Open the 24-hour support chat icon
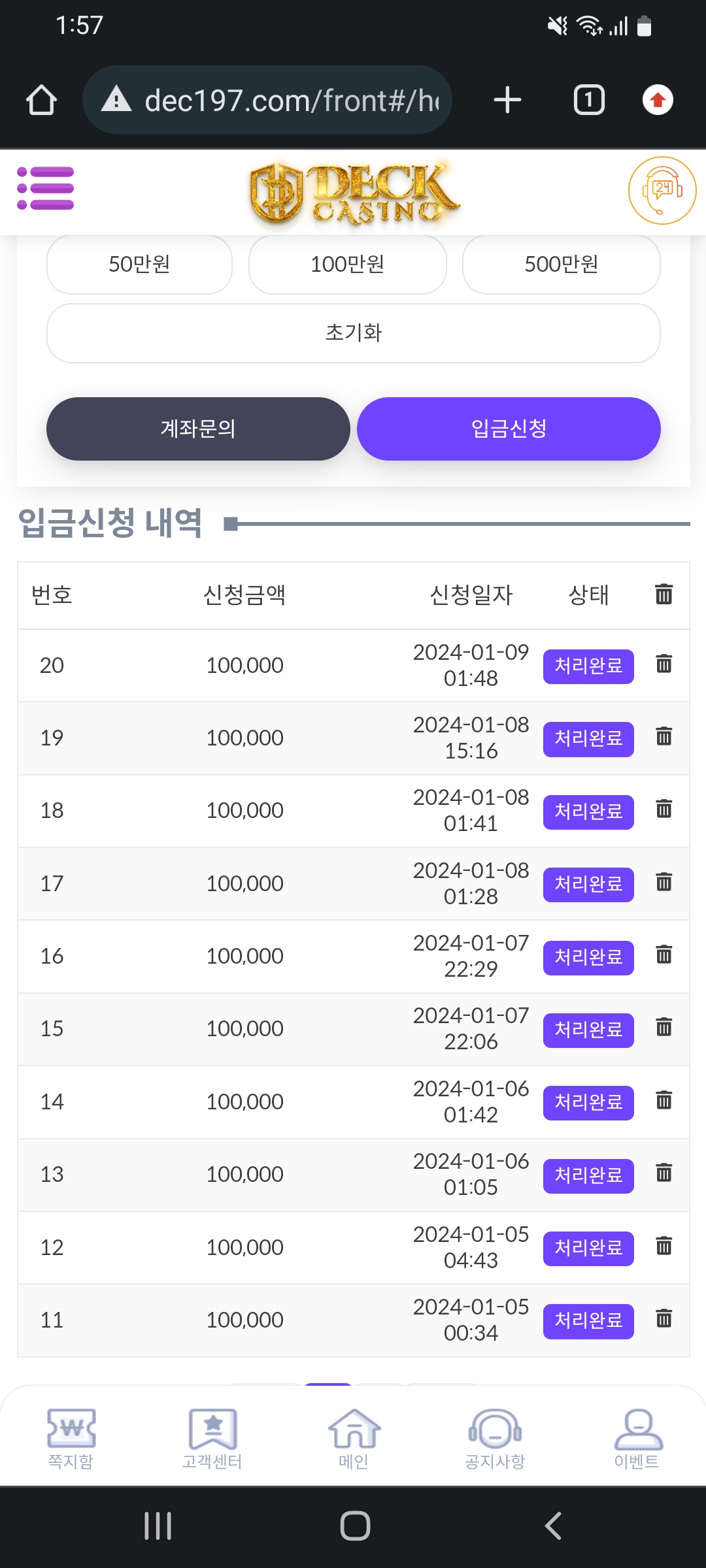This screenshot has width=706, height=1568. [x=662, y=190]
